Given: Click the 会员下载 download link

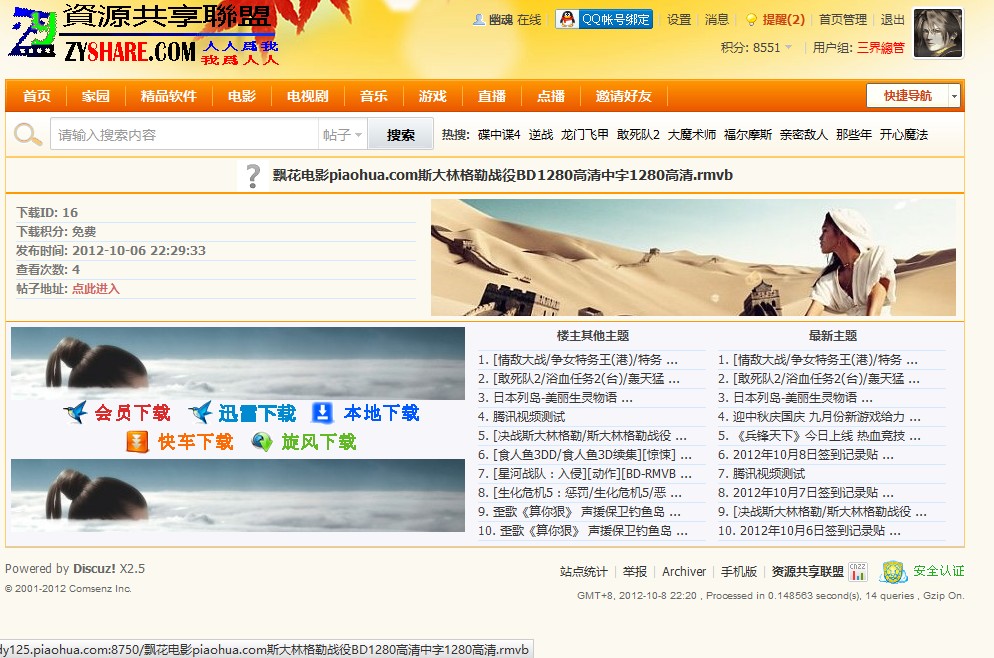Looking at the screenshot, I should [x=132, y=413].
